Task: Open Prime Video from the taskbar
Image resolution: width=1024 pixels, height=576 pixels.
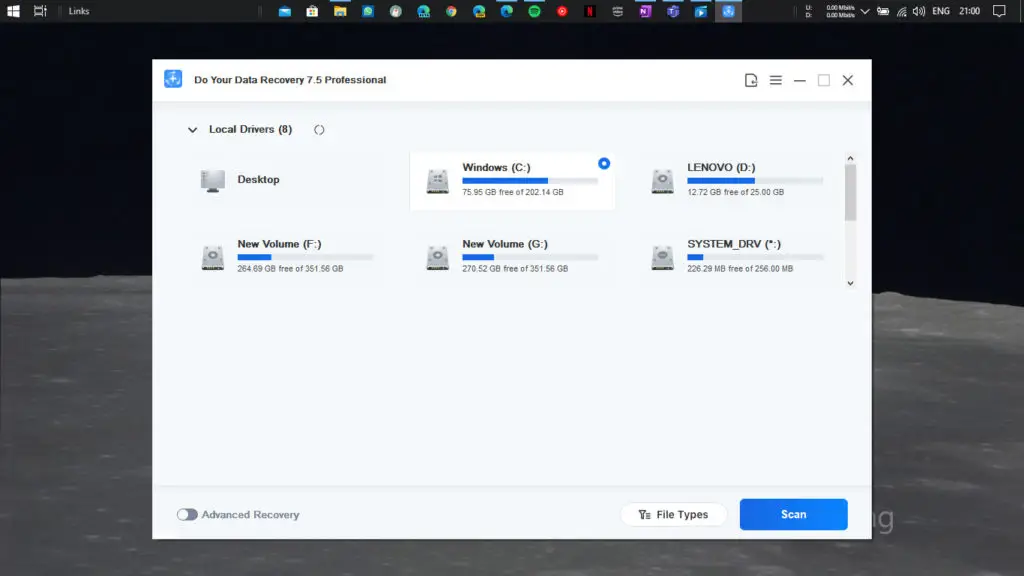Action: point(618,11)
